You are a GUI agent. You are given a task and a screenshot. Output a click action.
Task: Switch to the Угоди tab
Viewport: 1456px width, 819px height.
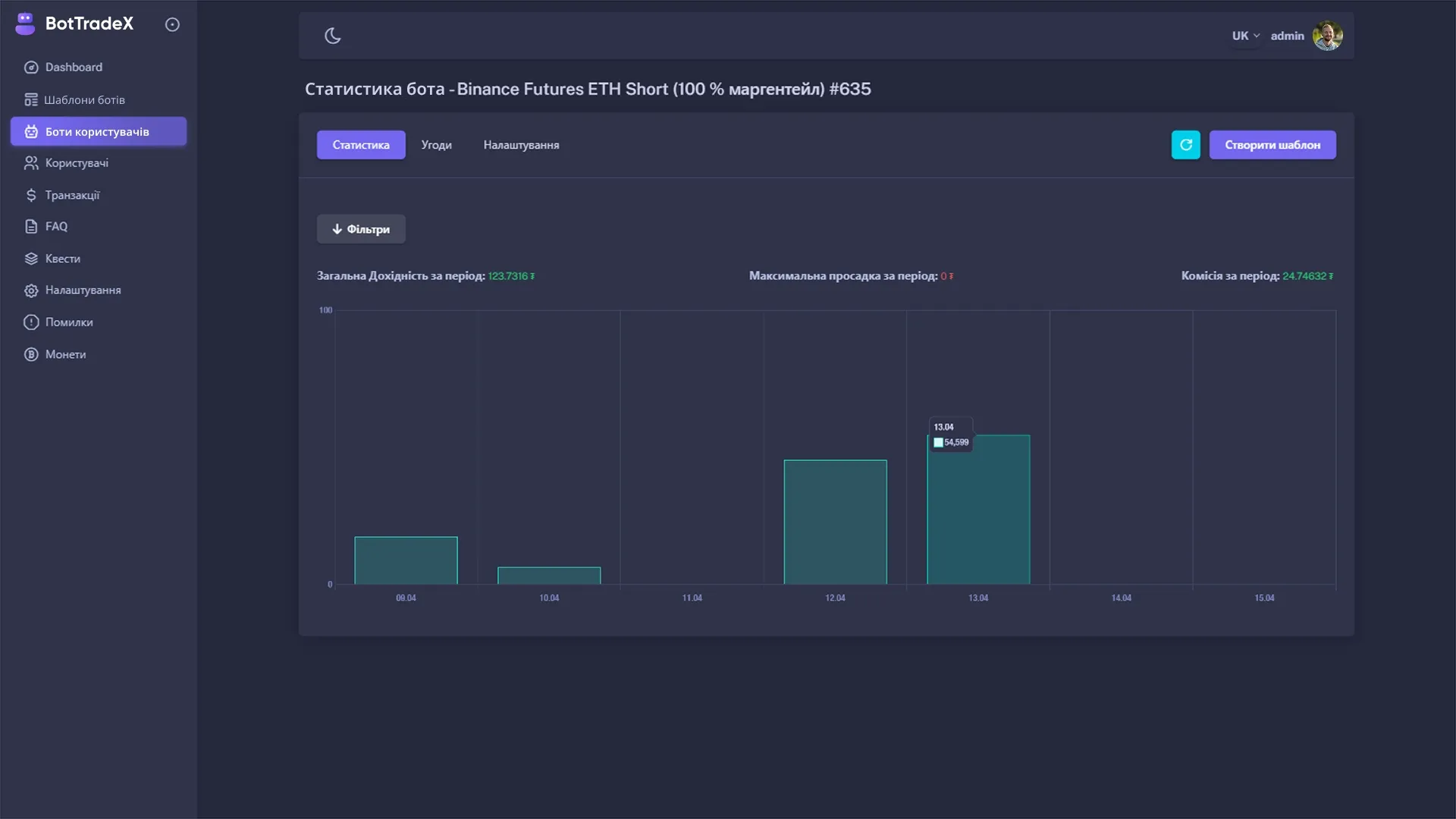(x=437, y=144)
